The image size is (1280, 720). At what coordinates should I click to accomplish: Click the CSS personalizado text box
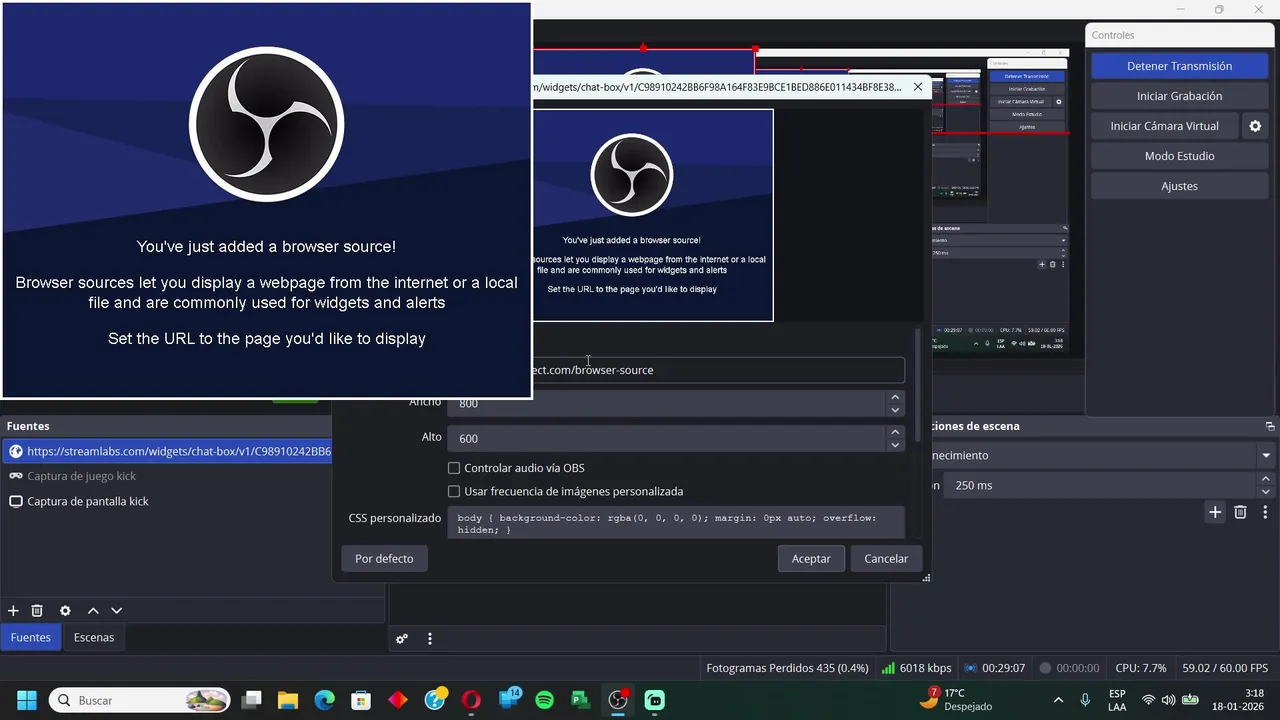pos(676,523)
